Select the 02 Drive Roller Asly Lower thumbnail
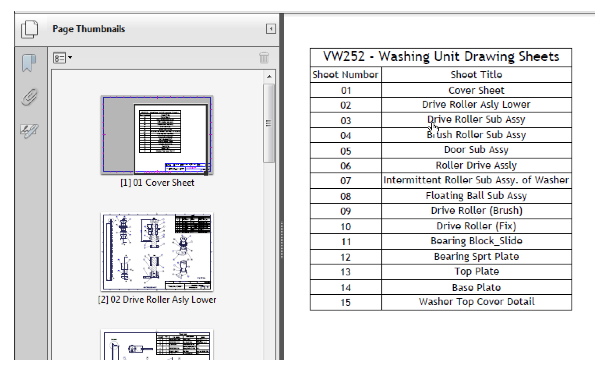The height and width of the screenshot is (378, 615). pos(157,252)
